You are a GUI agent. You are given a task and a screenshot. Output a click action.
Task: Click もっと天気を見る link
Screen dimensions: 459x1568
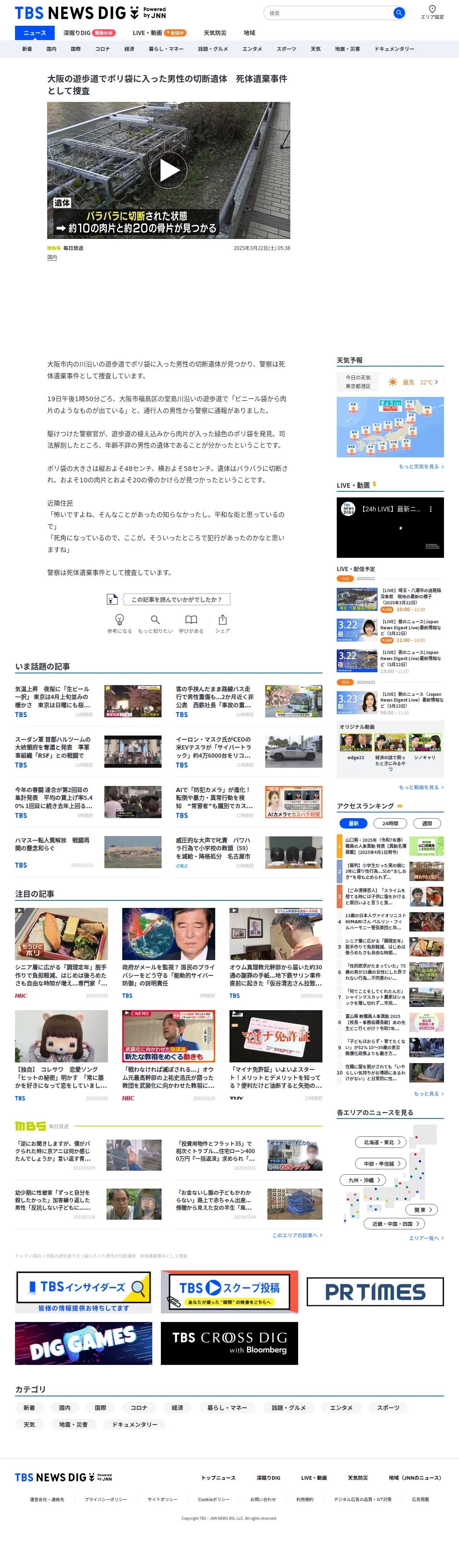[x=421, y=467]
